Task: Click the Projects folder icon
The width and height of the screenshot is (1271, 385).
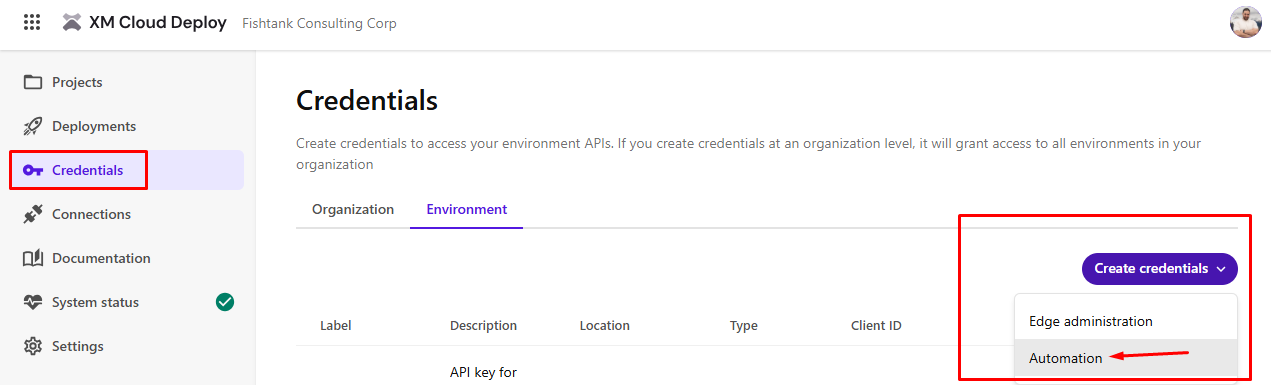Action: coord(33,82)
